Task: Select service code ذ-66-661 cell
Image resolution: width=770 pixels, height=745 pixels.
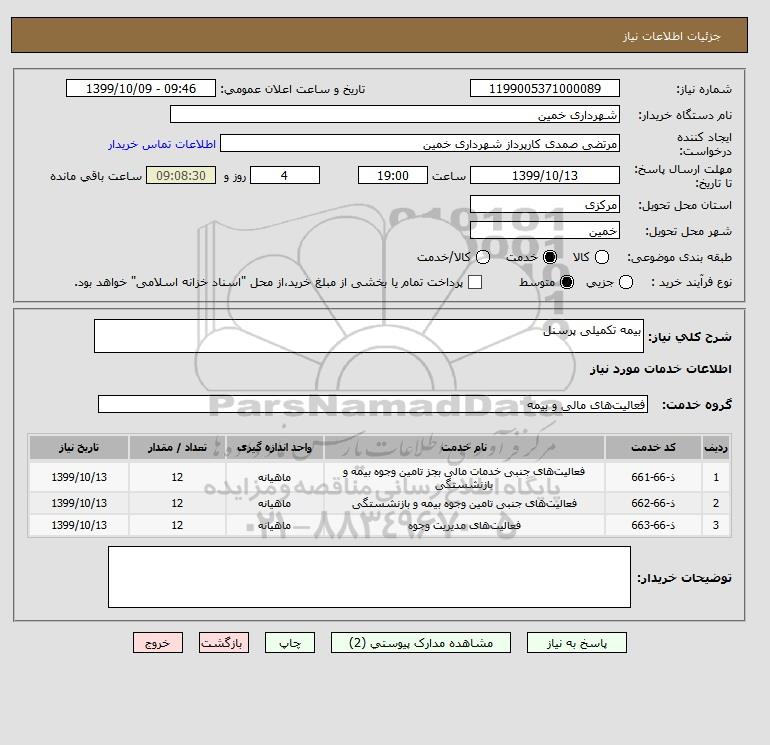Action: point(653,477)
